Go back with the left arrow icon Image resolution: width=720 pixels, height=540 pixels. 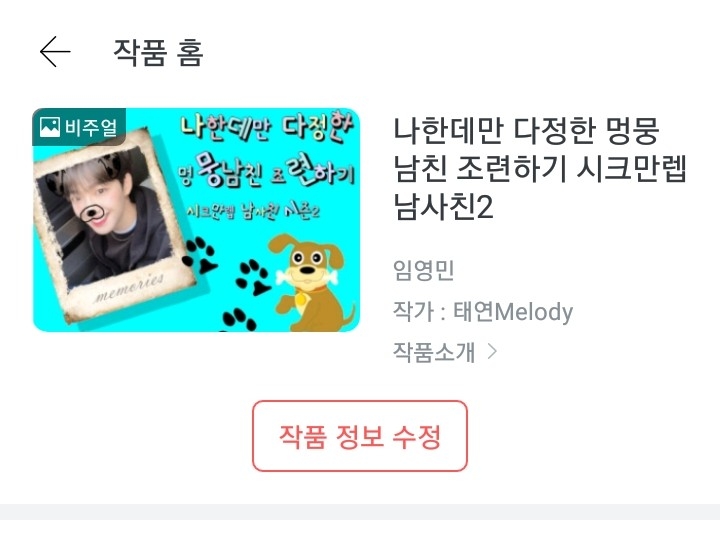click(55, 52)
